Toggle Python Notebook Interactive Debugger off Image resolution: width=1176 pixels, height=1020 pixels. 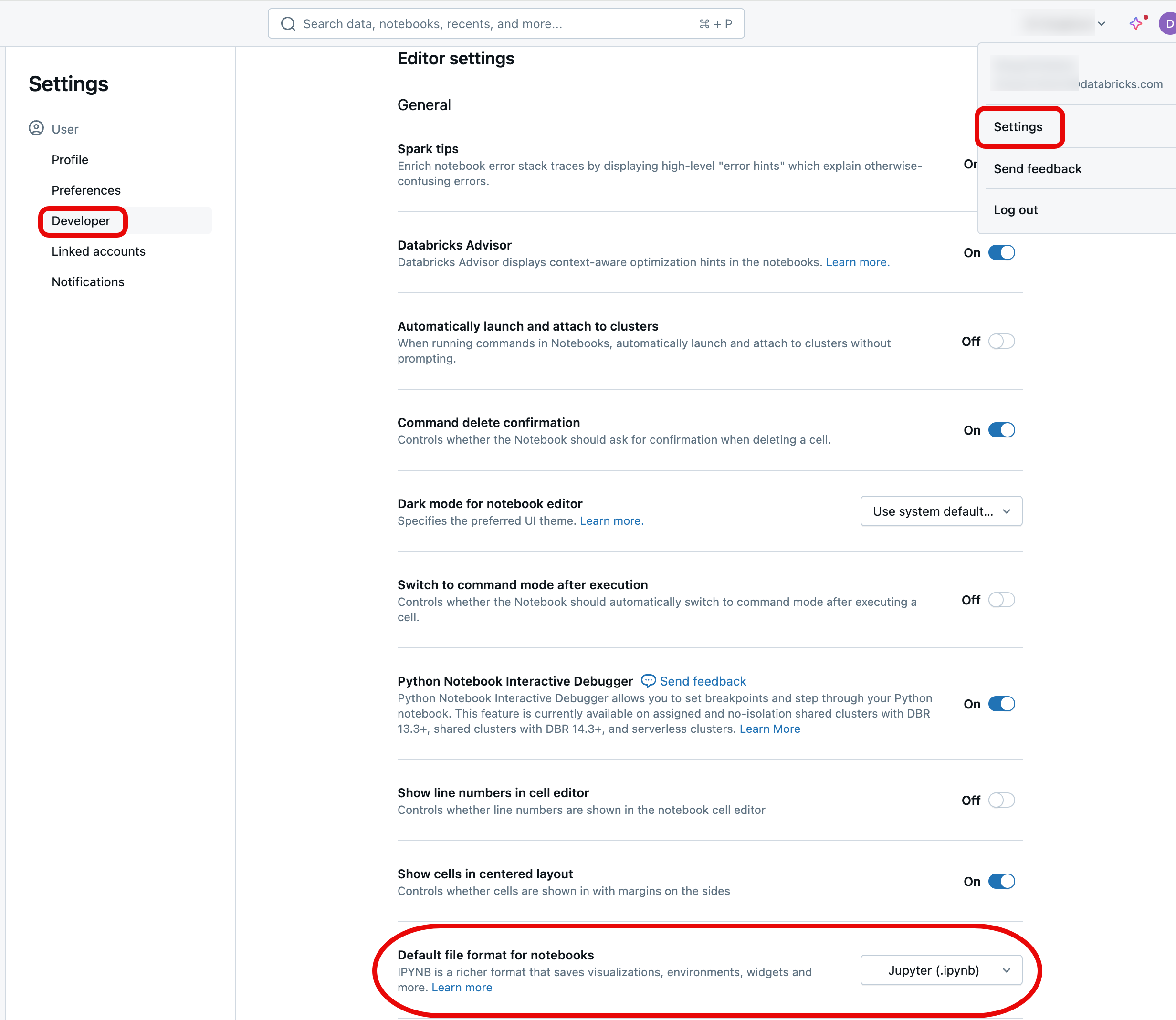[x=1001, y=704]
